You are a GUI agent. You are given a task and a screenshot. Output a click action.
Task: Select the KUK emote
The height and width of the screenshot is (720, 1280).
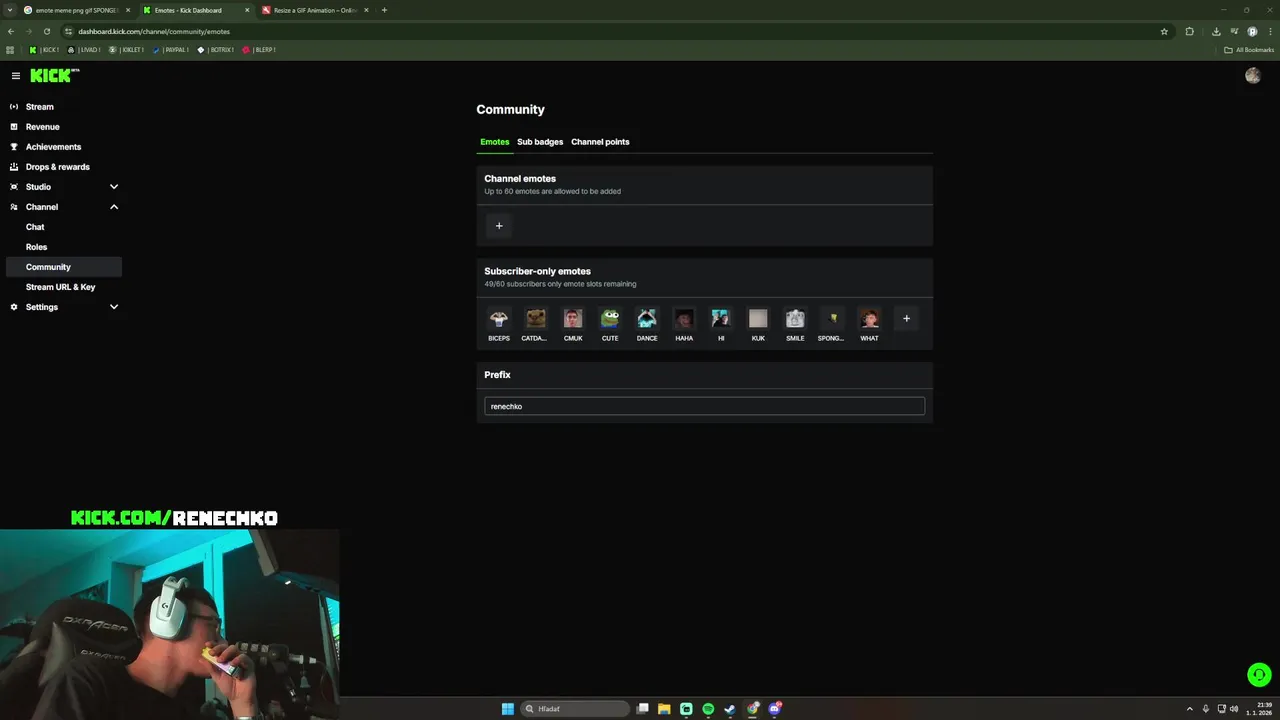click(x=758, y=319)
